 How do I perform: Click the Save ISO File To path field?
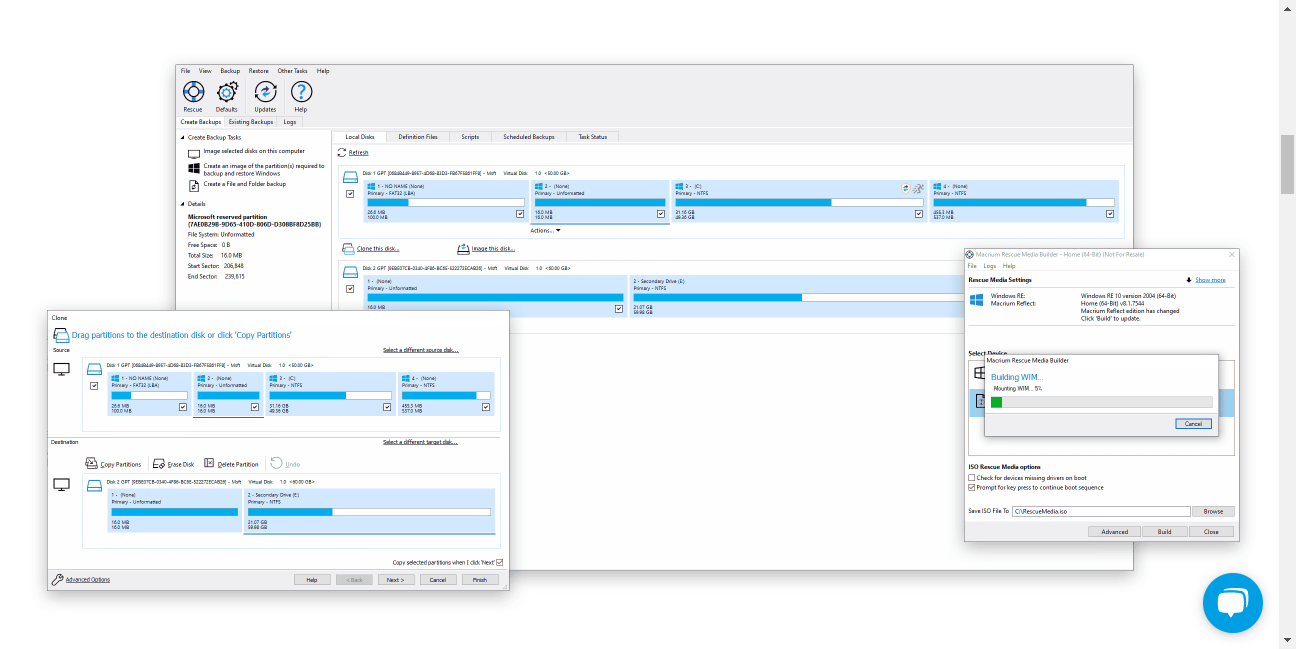[x=1099, y=511]
